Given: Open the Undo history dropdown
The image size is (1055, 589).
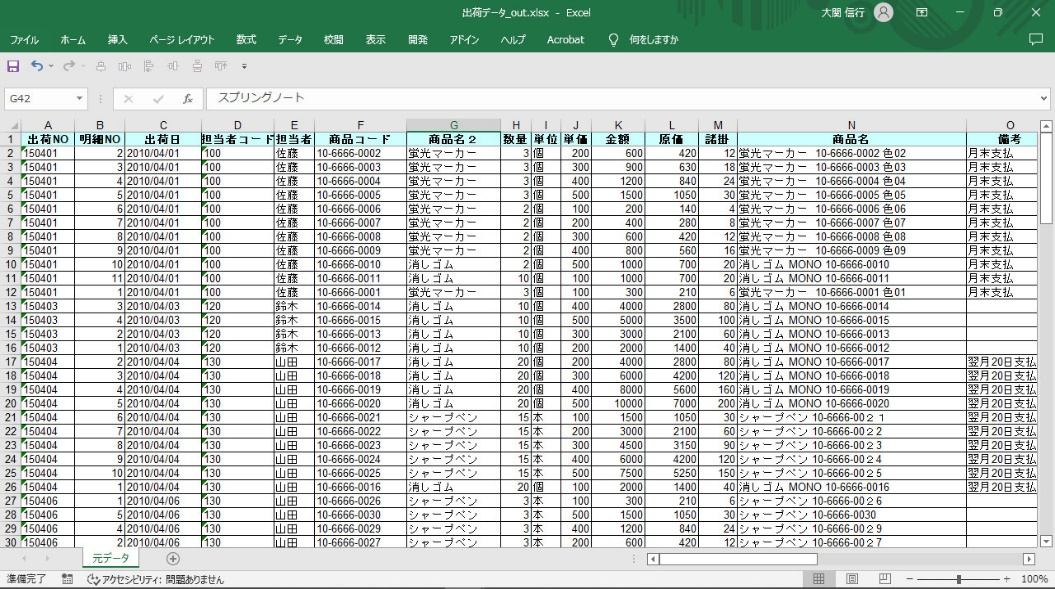Looking at the screenshot, I should click(51, 66).
